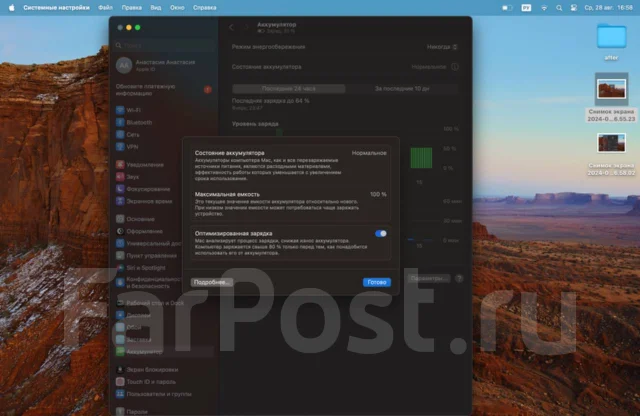Open Control Center in menu bar

pyautogui.click(x=573, y=8)
